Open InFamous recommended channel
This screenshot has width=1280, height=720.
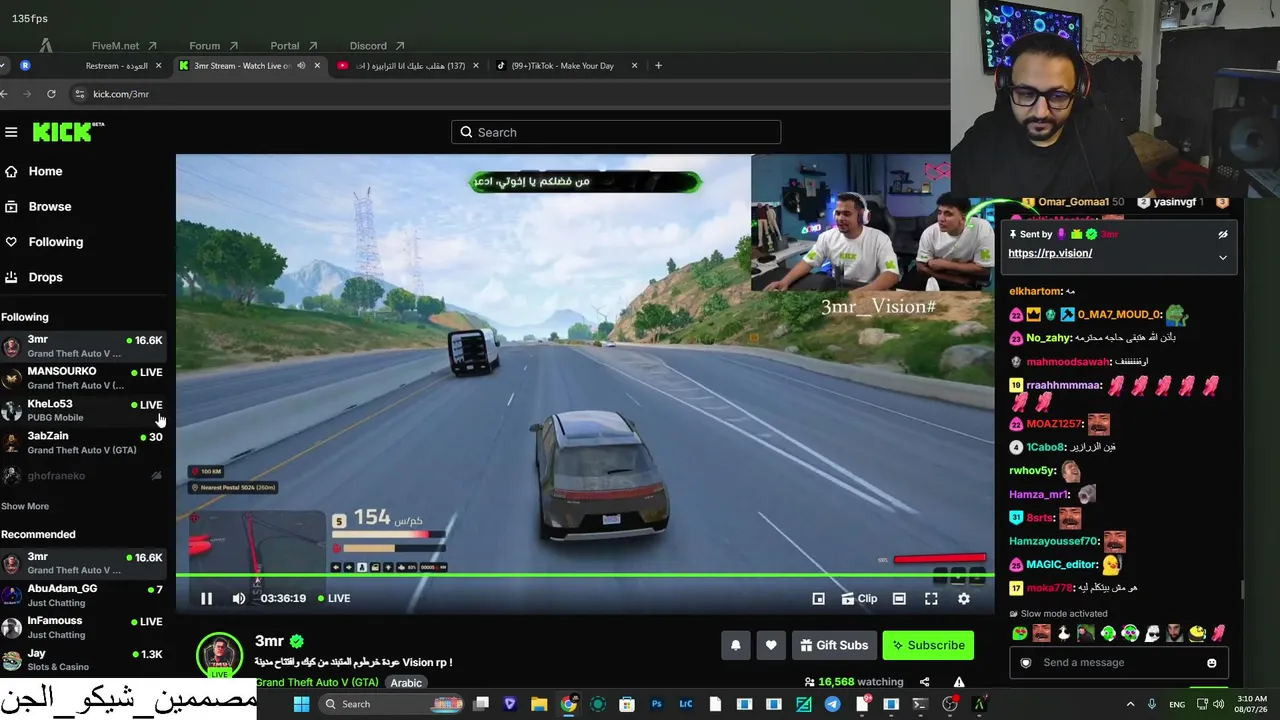pyautogui.click(x=83, y=627)
